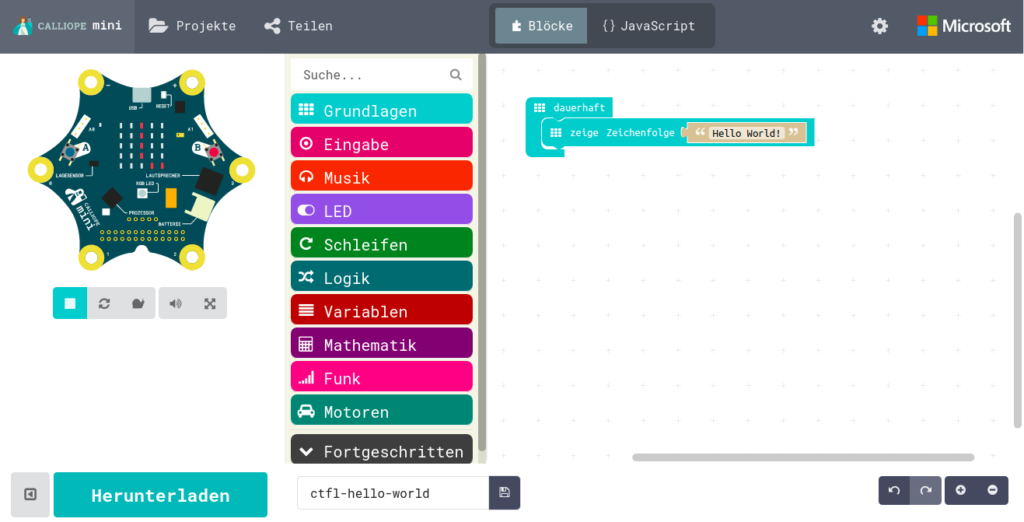Launch simulator in fullscreen
1024x522 pixels.
click(x=210, y=303)
